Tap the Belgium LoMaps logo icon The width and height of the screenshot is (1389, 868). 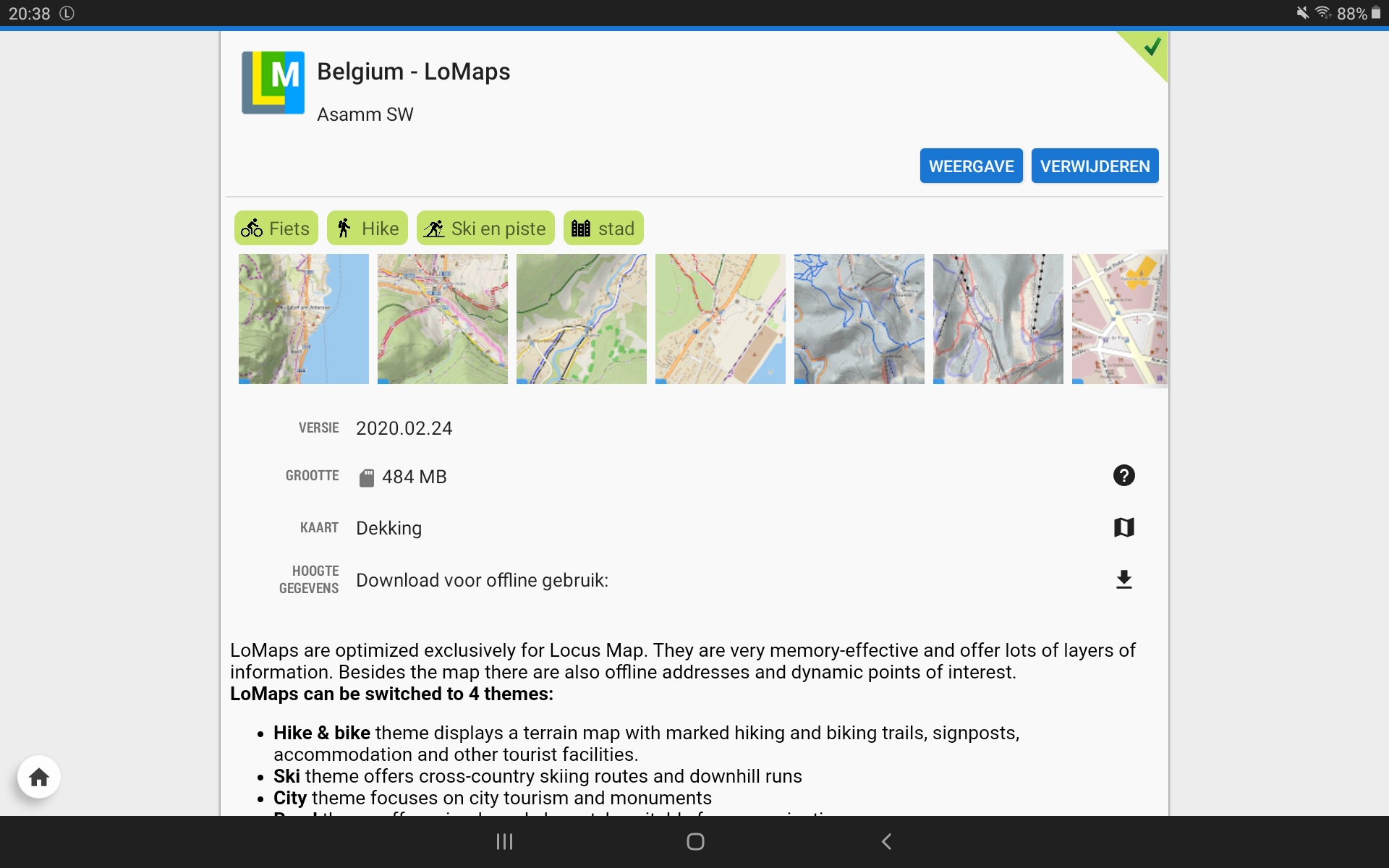(273, 82)
